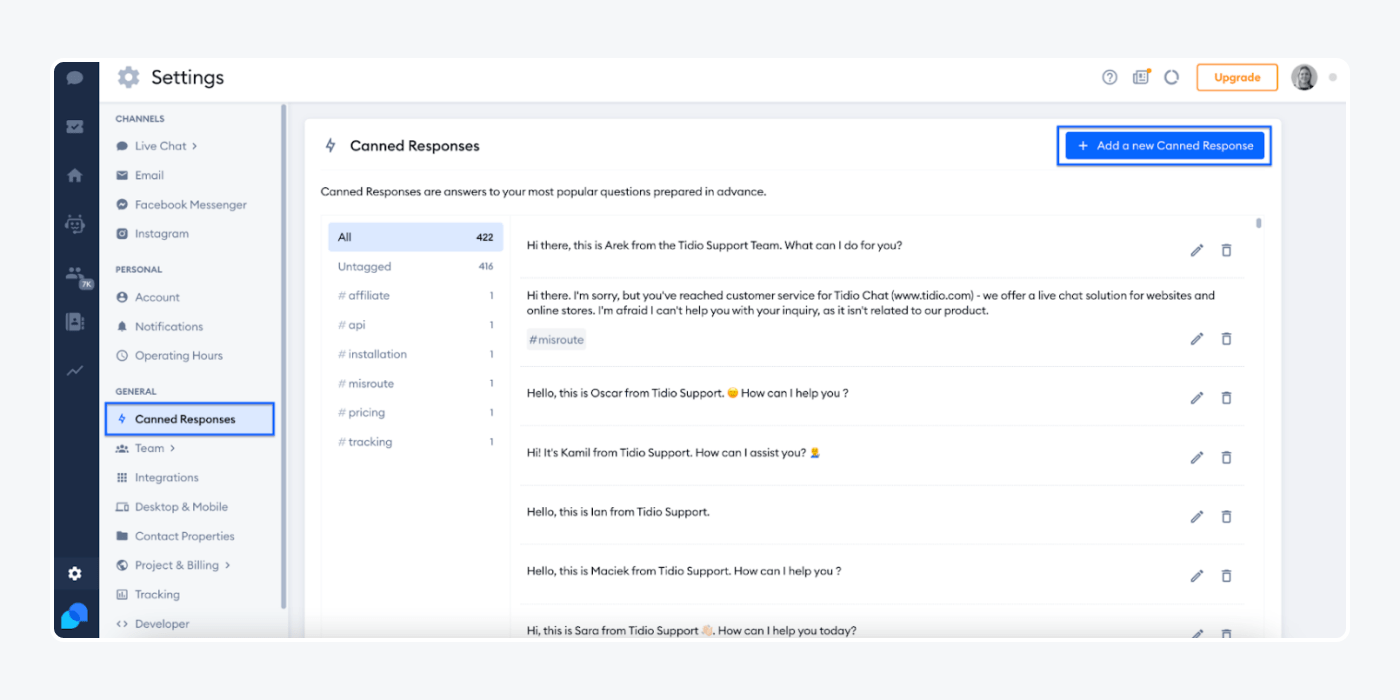
Task: Open the contacts book icon in left rail
Action: point(75,322)
